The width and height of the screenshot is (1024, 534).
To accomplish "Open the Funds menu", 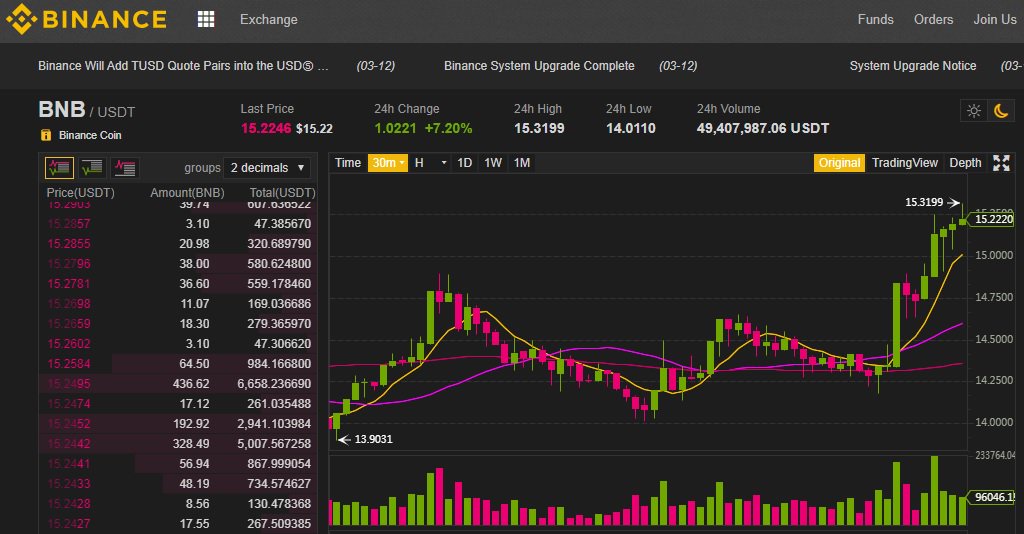I will click(875, 20).
